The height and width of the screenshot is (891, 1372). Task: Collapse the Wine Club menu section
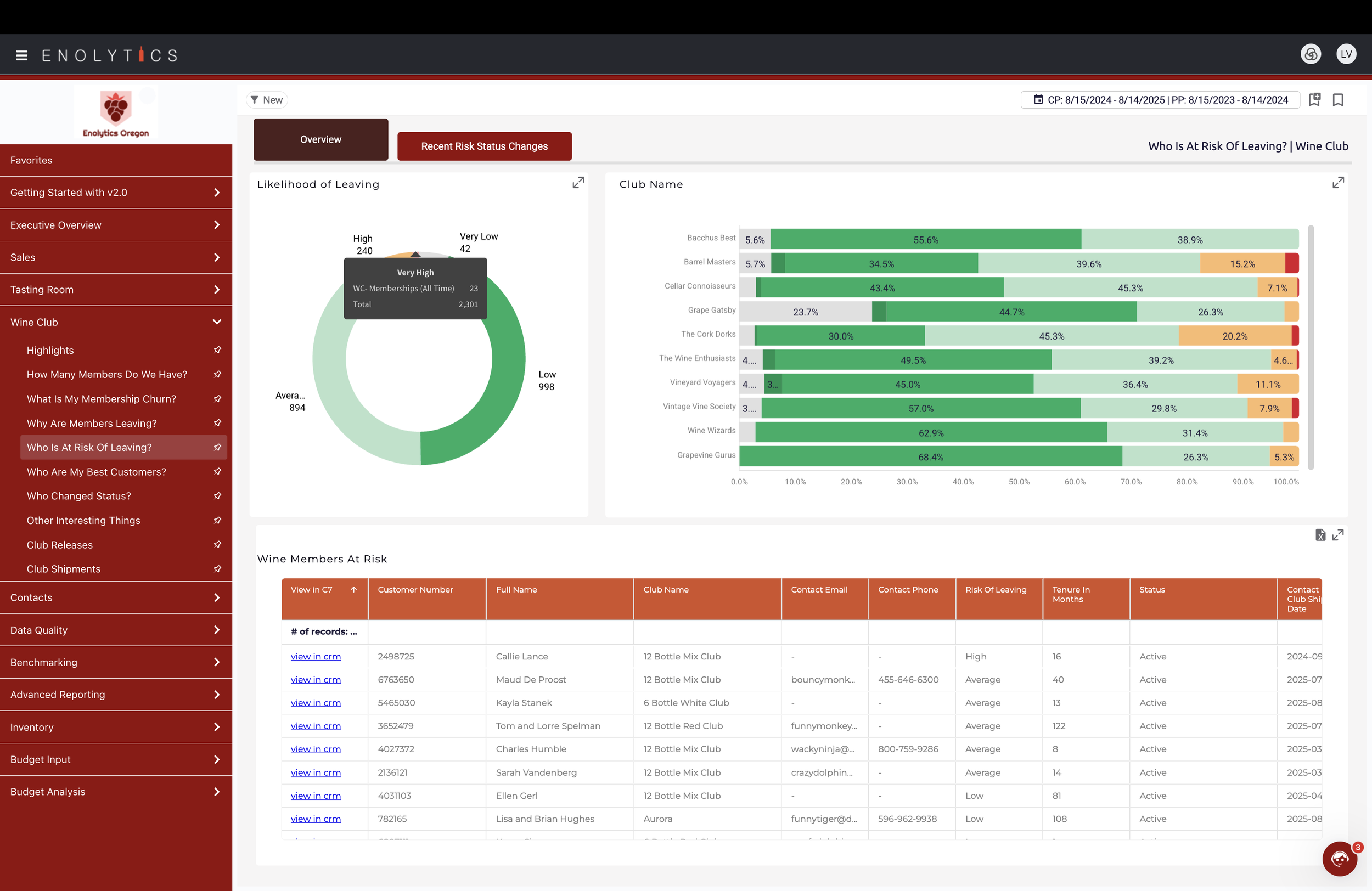click(217, 322)
